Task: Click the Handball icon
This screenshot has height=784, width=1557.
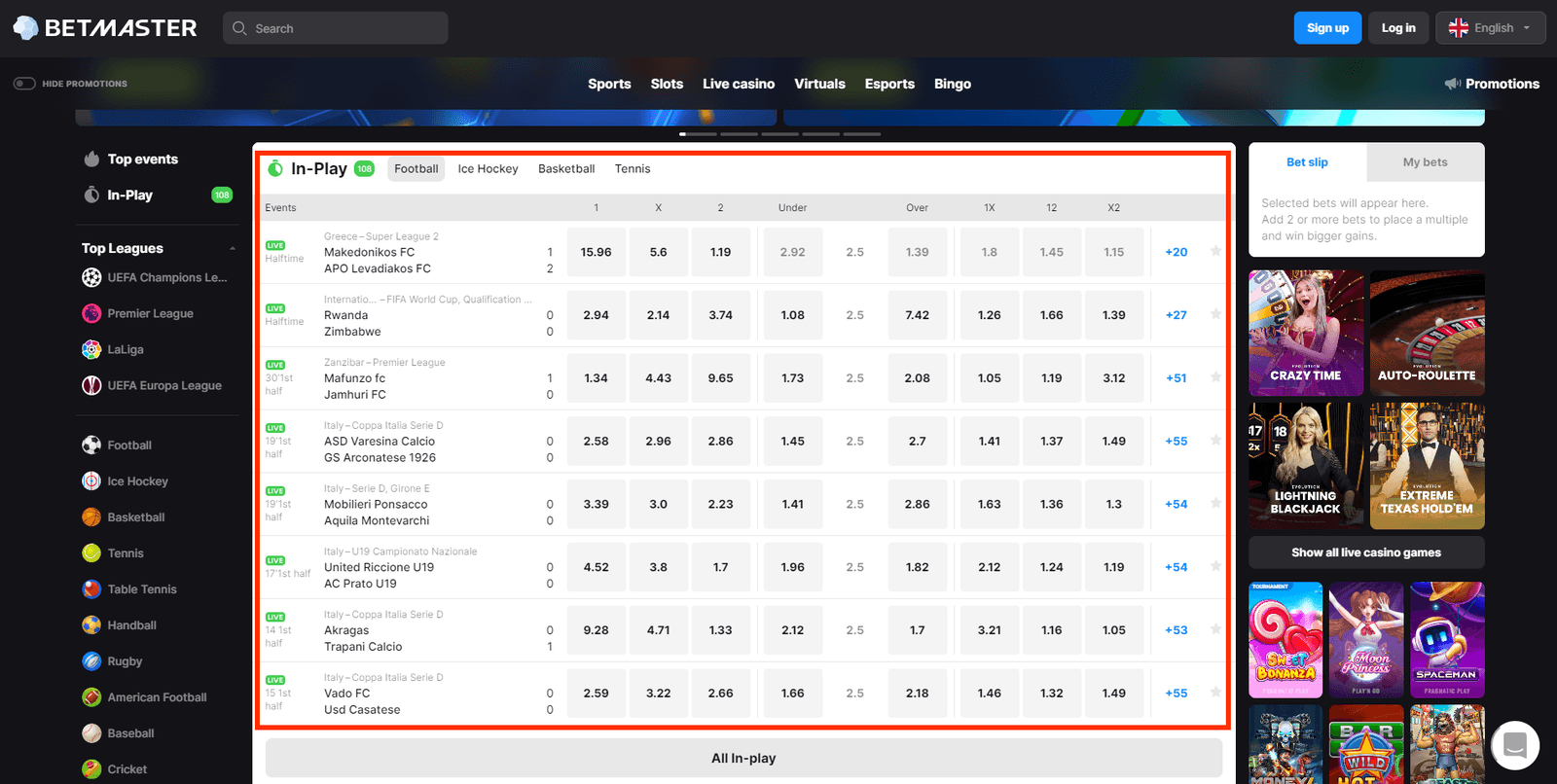Action: (91, 624)
